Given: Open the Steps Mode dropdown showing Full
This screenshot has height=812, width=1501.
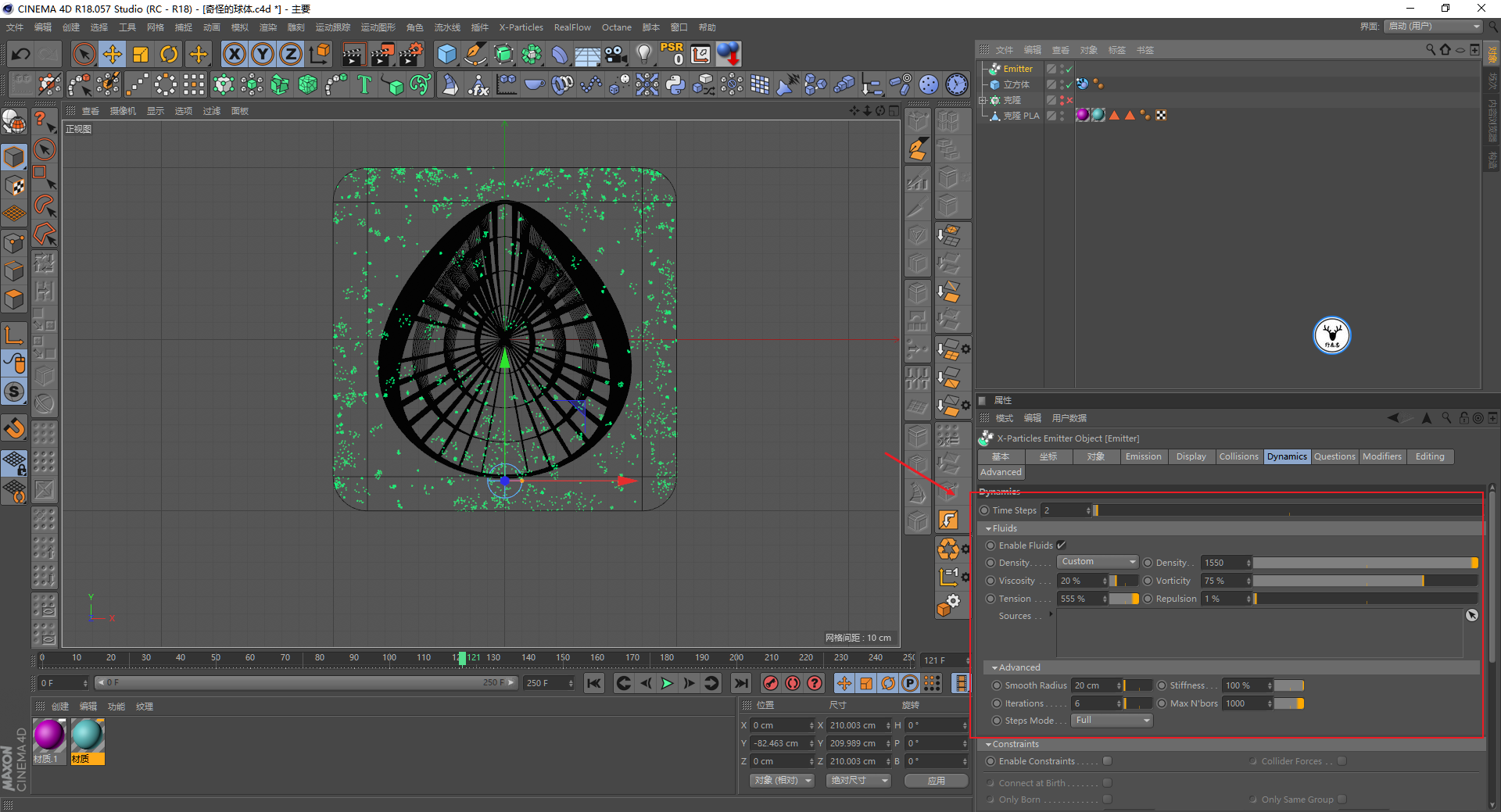Looking at the screenshot, I should (1112, 721).
